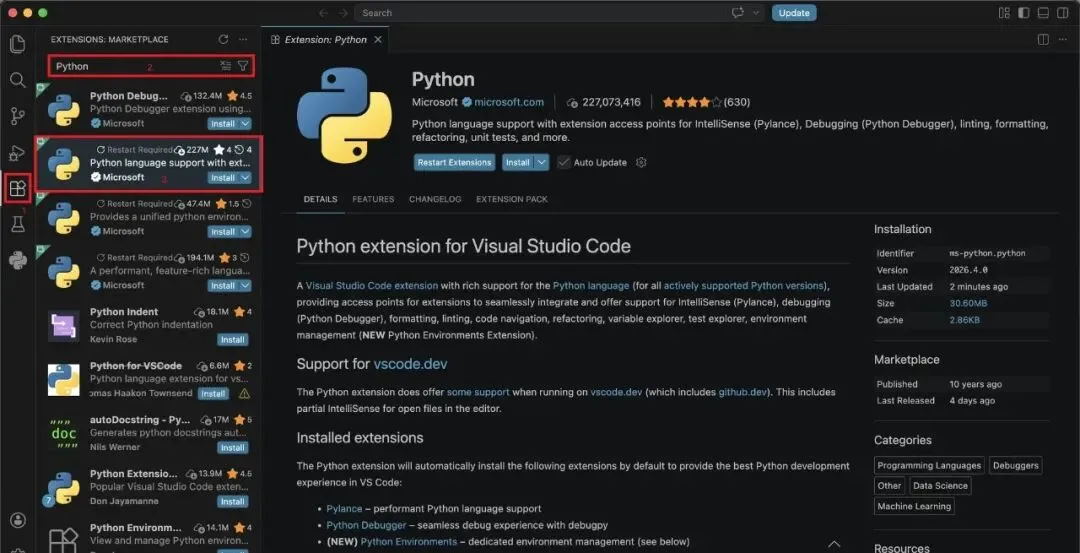Split the editor to the right
Screen dimensions: 1080x553
[1043, 40]
